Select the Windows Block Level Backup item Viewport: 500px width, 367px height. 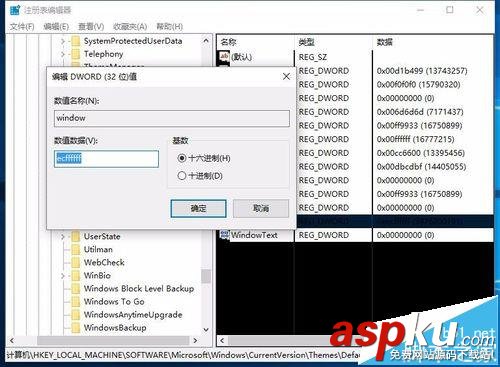point(139,289)
